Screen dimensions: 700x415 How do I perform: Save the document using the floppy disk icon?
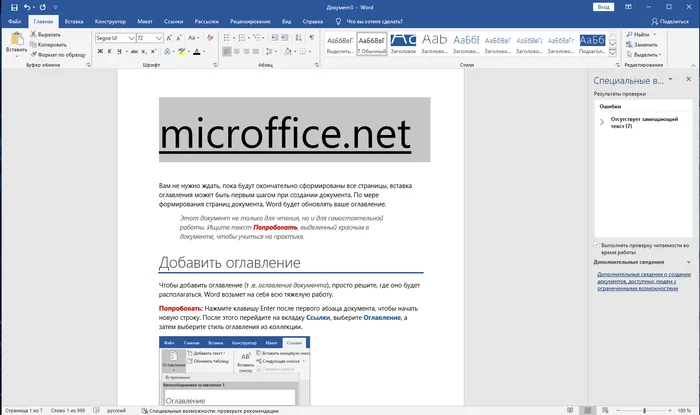[14, 7]
